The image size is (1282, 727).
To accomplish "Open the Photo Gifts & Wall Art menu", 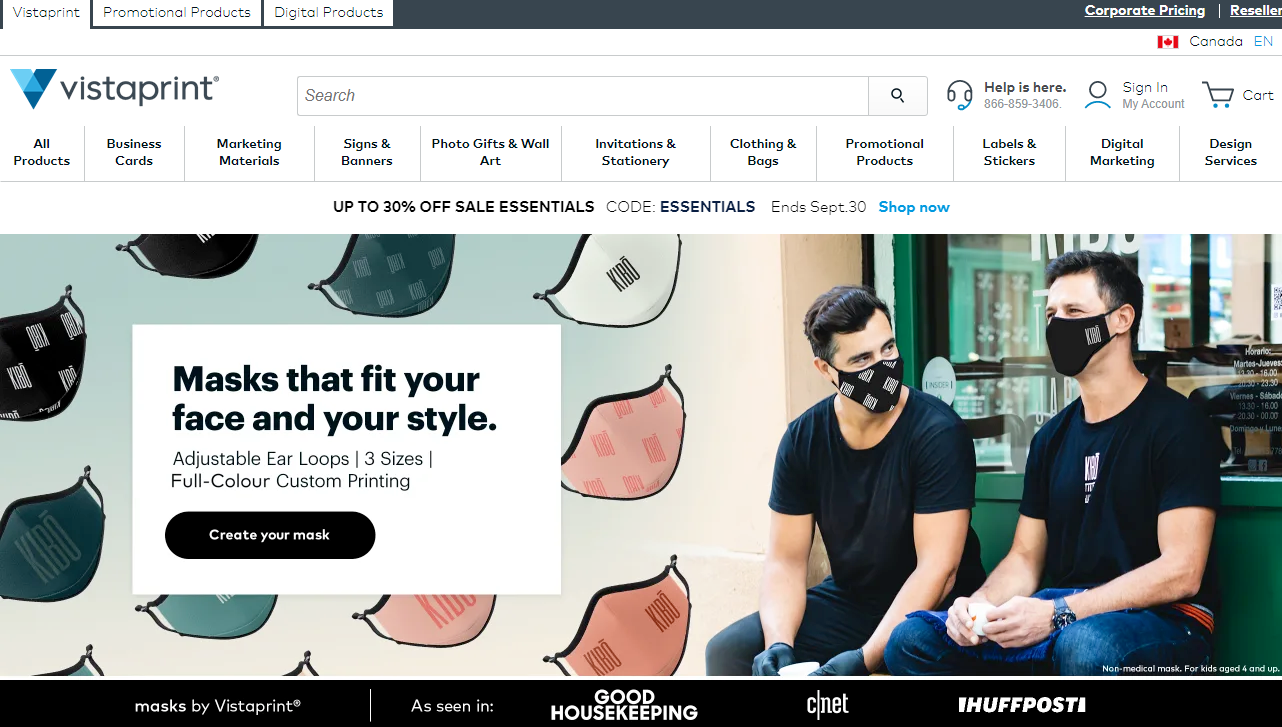I will 490,152.
